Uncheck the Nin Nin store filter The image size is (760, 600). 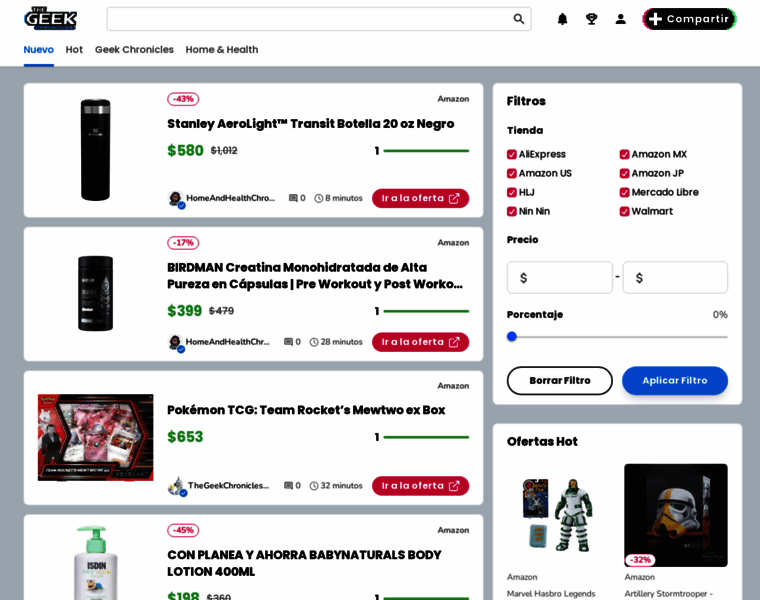click(512, 211)
